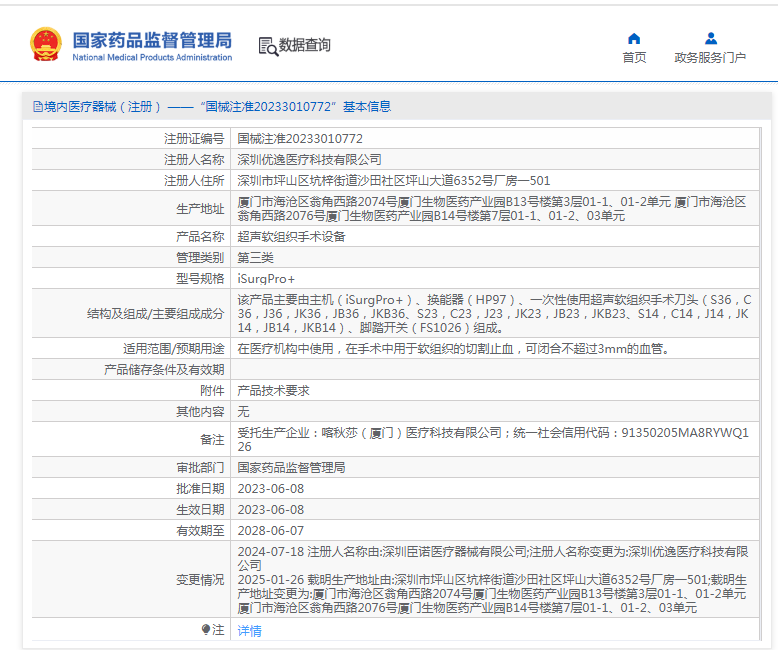The image size is (778, 650).
Task: Click the 附件 row label
Action: tap(212, 391)
